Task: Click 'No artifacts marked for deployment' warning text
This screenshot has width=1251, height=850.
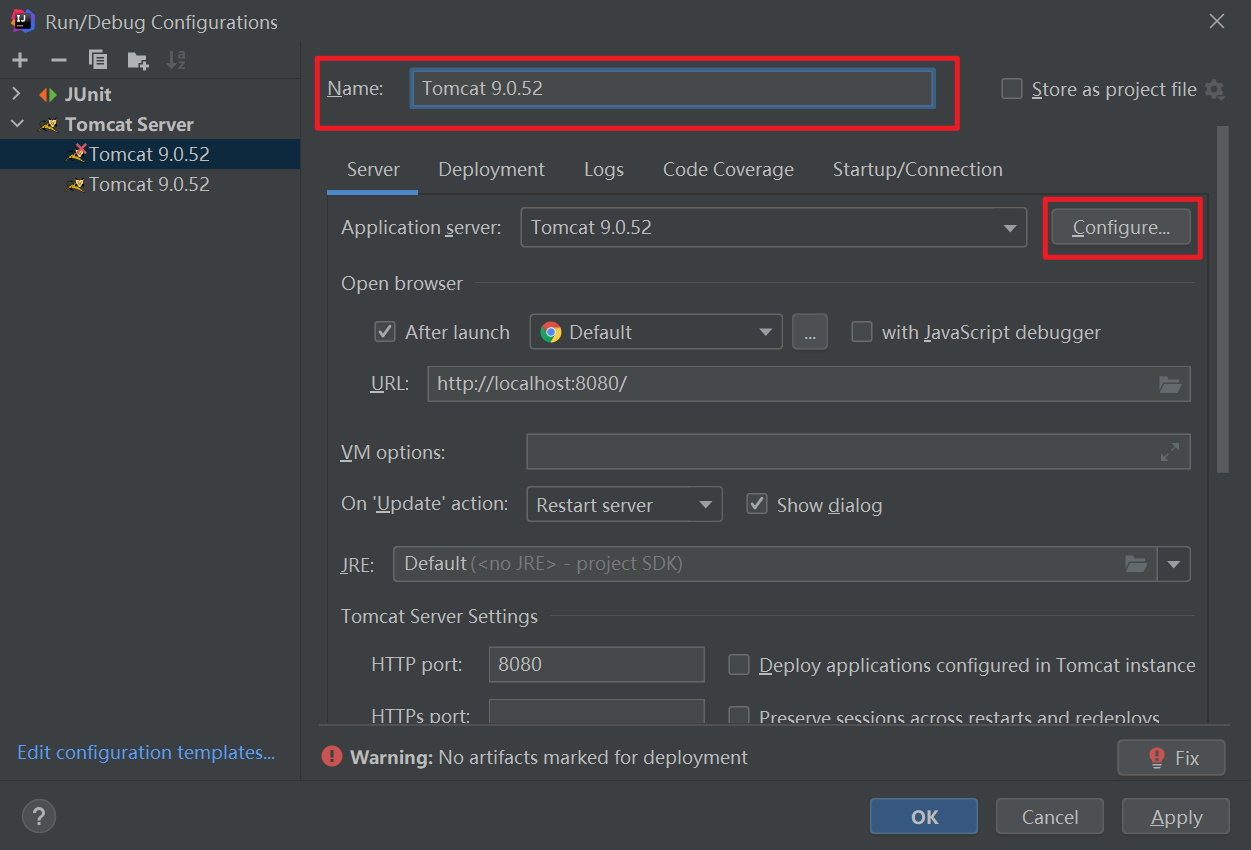Action: [x=593, y=757]
